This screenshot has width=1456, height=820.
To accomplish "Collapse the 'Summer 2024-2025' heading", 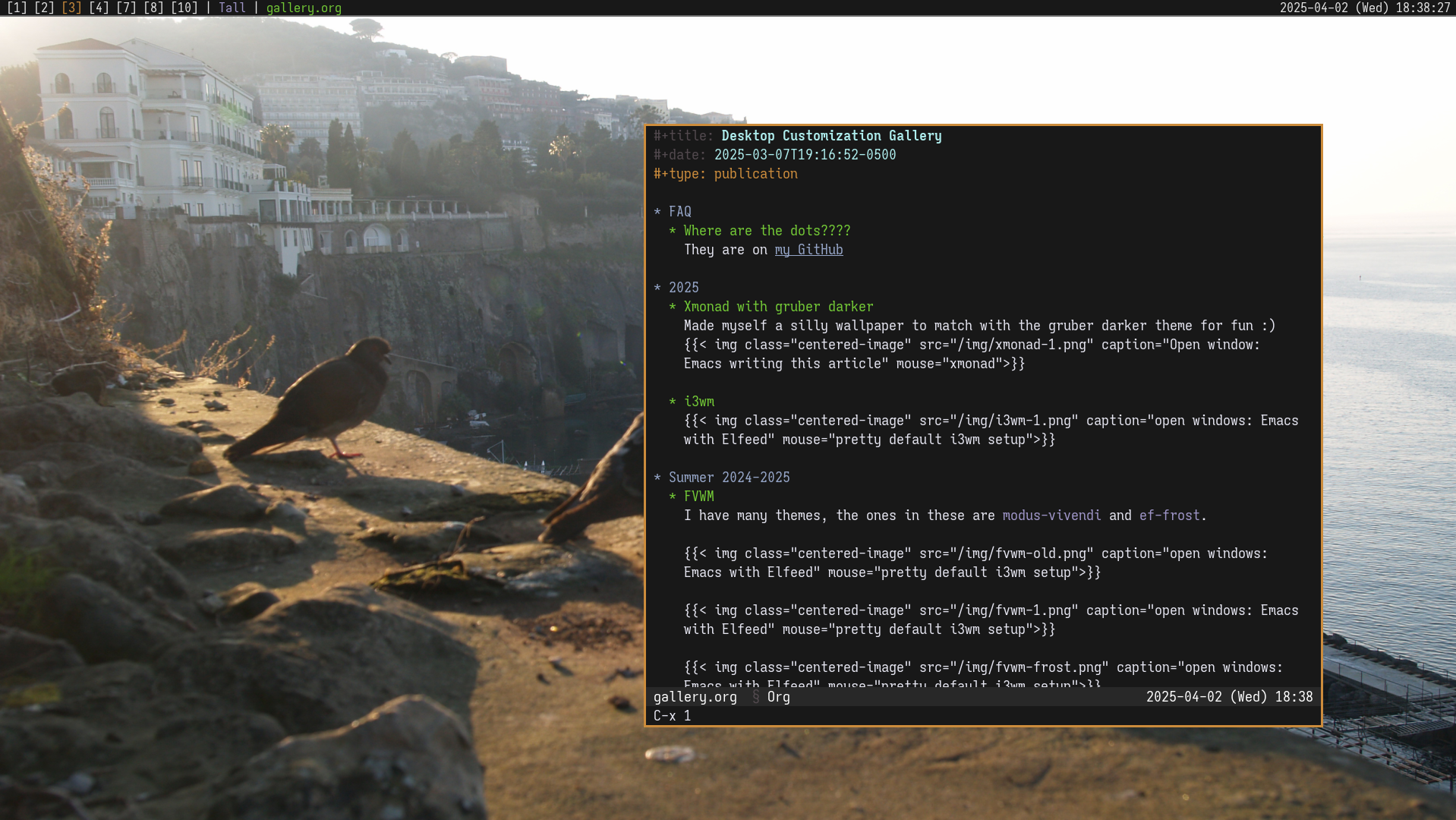I will (722, 478).
